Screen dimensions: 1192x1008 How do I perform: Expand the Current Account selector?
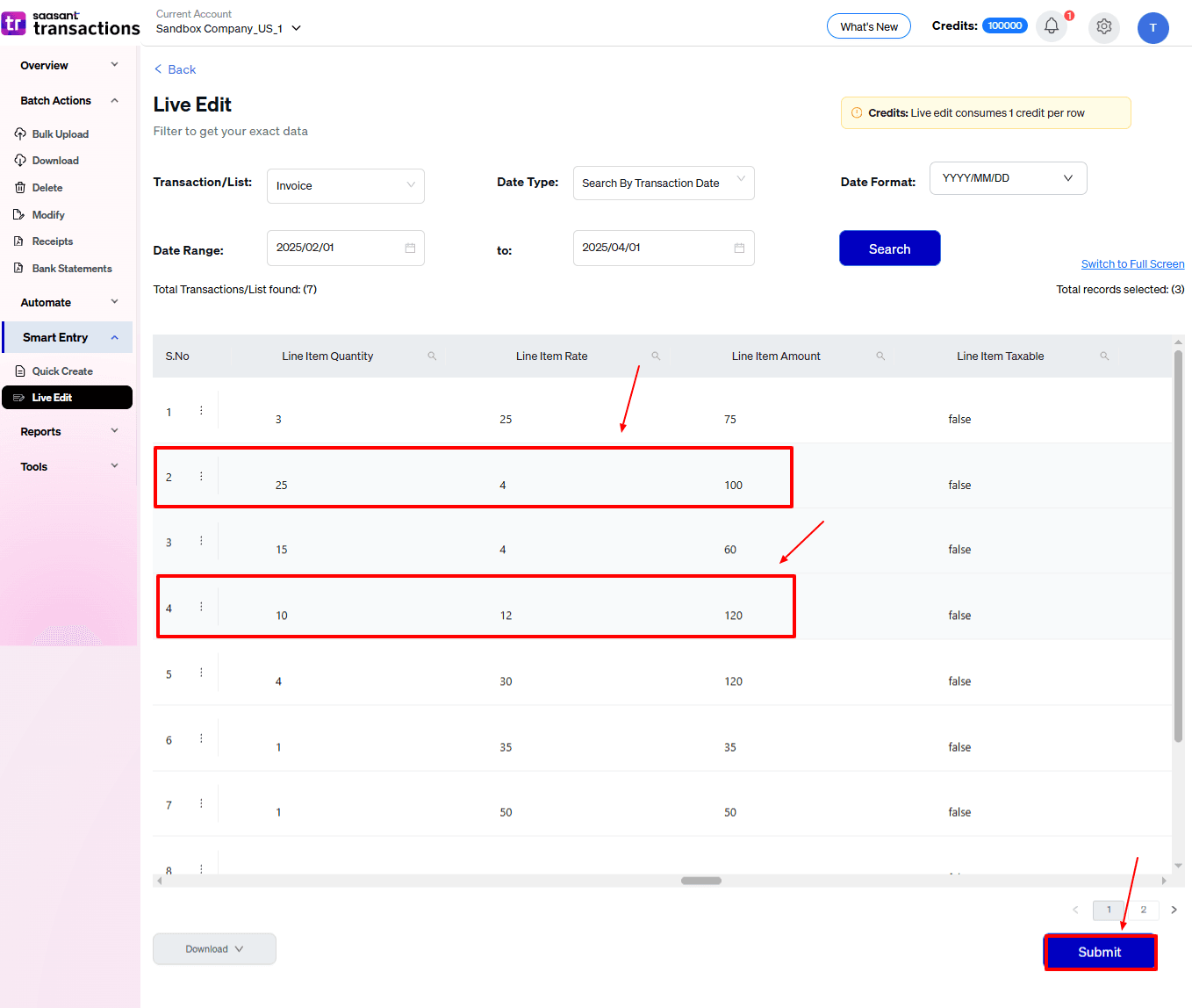tap(297, 28)
